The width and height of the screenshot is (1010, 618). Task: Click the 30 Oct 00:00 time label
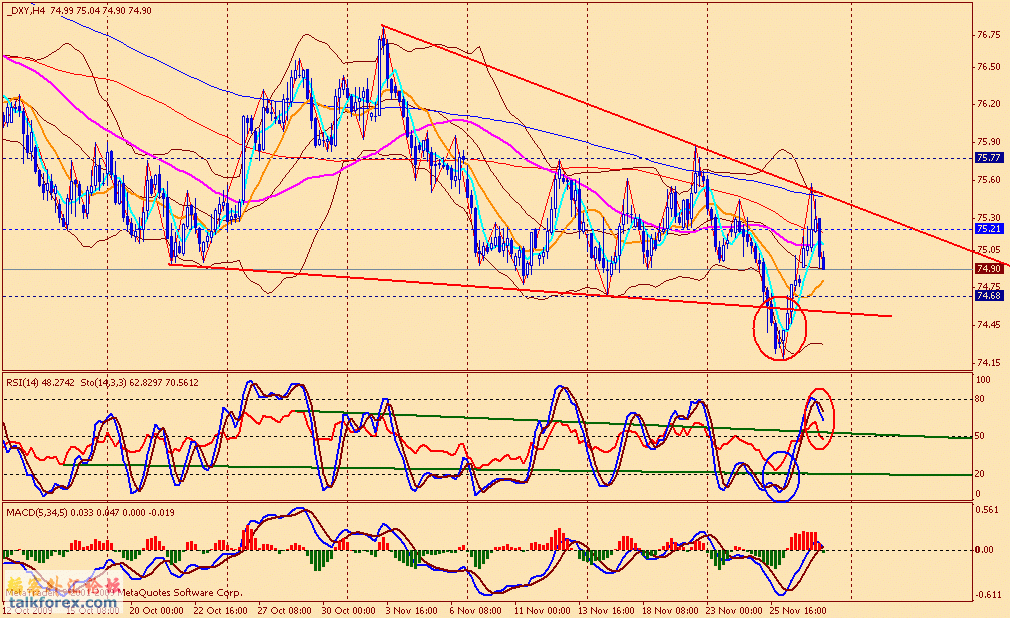(348, 610)
